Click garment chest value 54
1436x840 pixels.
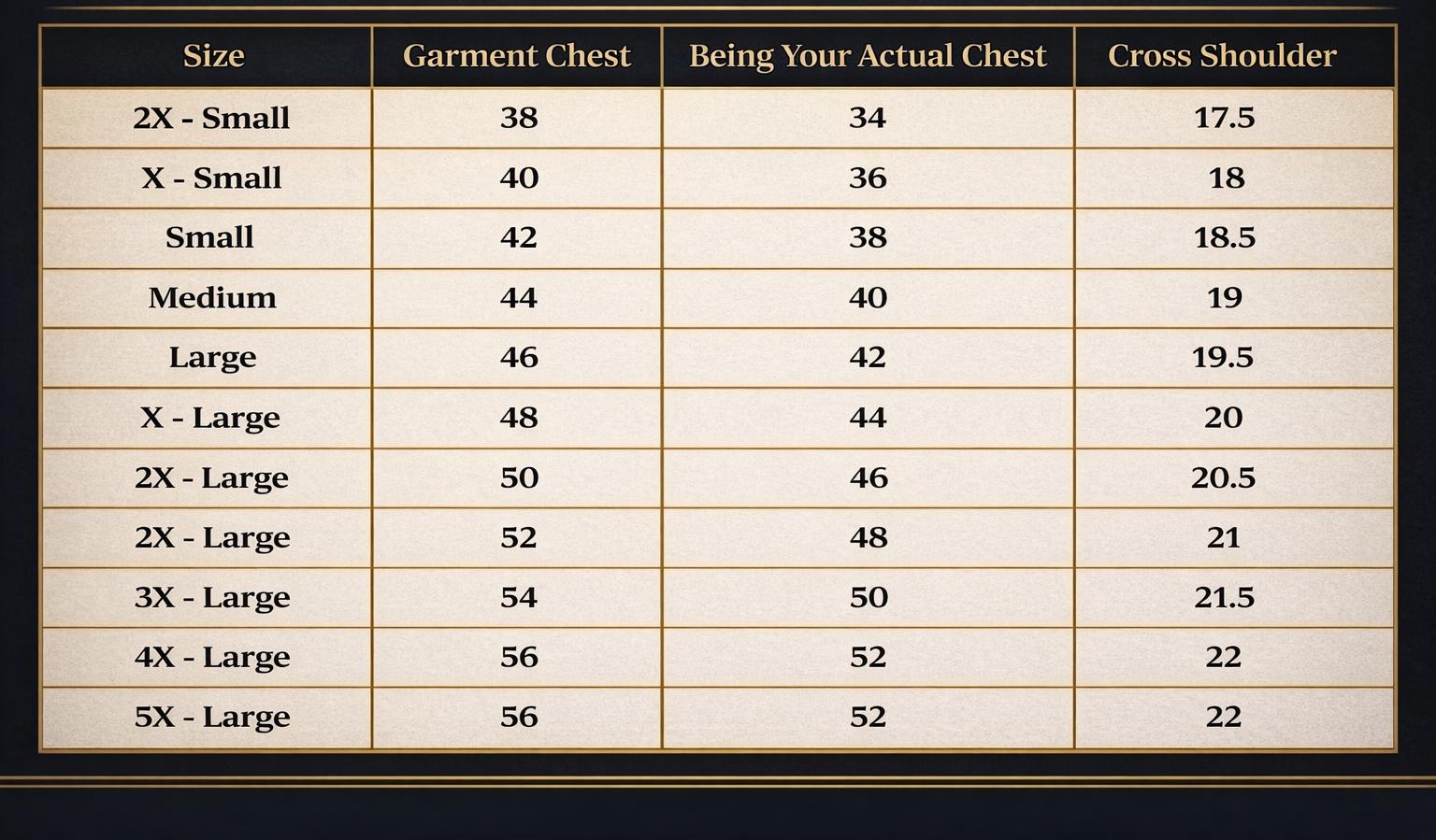(519, 597)
